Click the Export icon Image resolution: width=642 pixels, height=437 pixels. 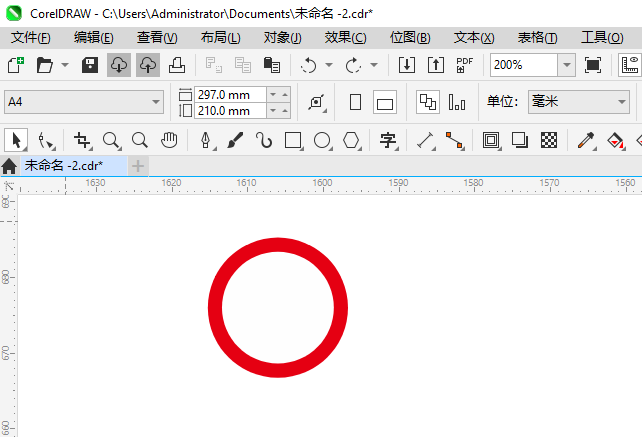point(436,65)
